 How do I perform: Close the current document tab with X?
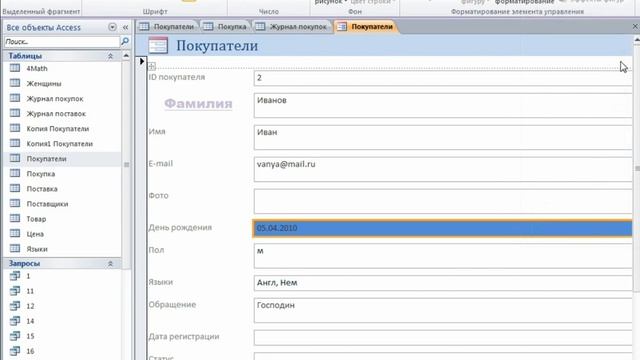point(635,27)
